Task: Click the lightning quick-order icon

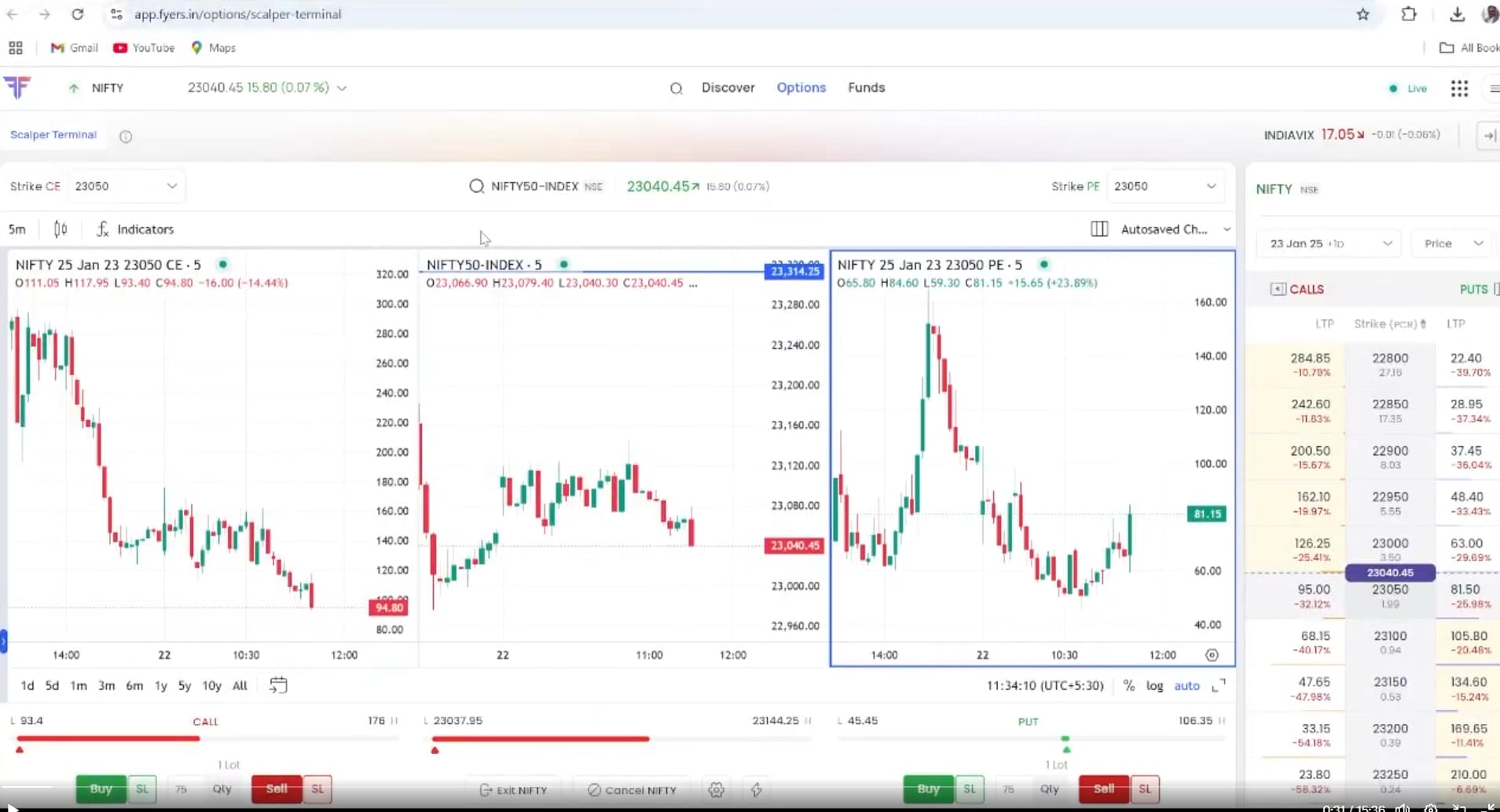Action: pos(757,790)
